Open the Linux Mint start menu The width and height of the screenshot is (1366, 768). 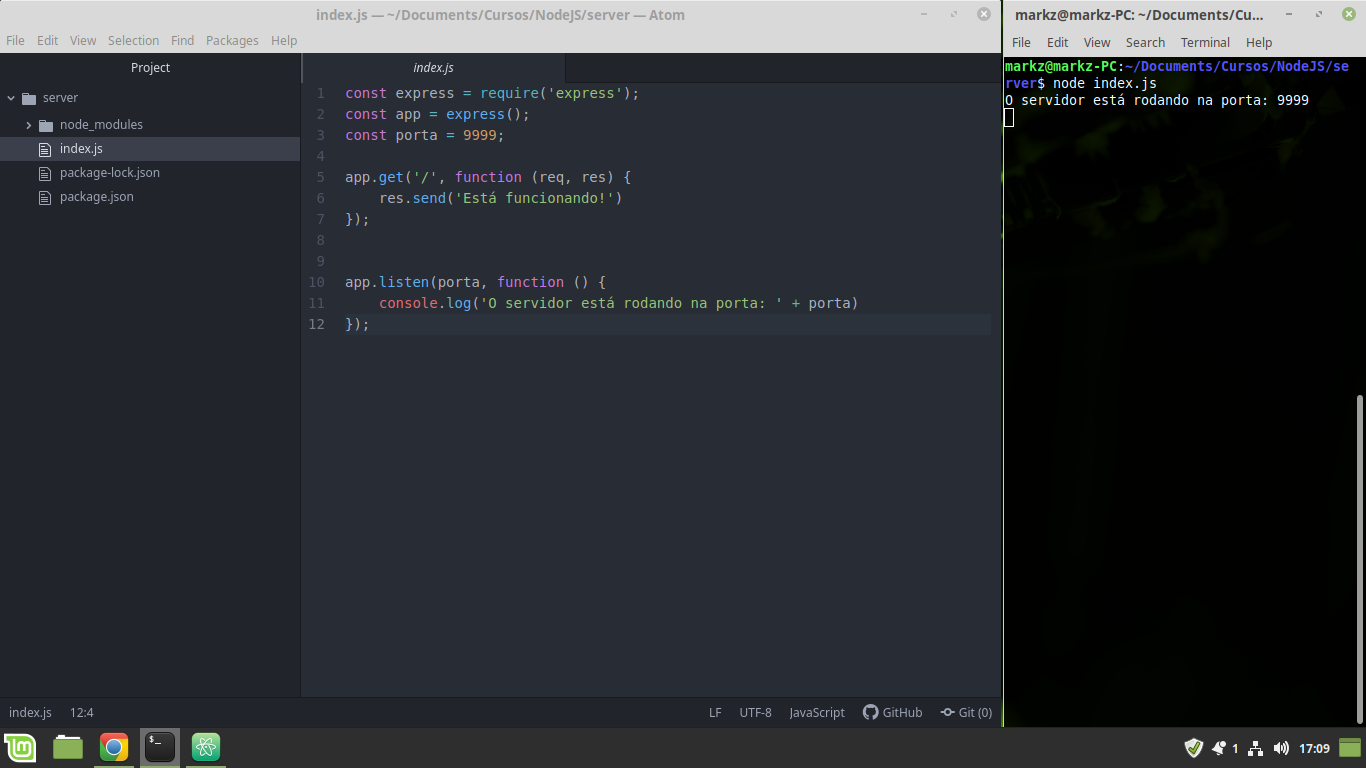(20, 747)
